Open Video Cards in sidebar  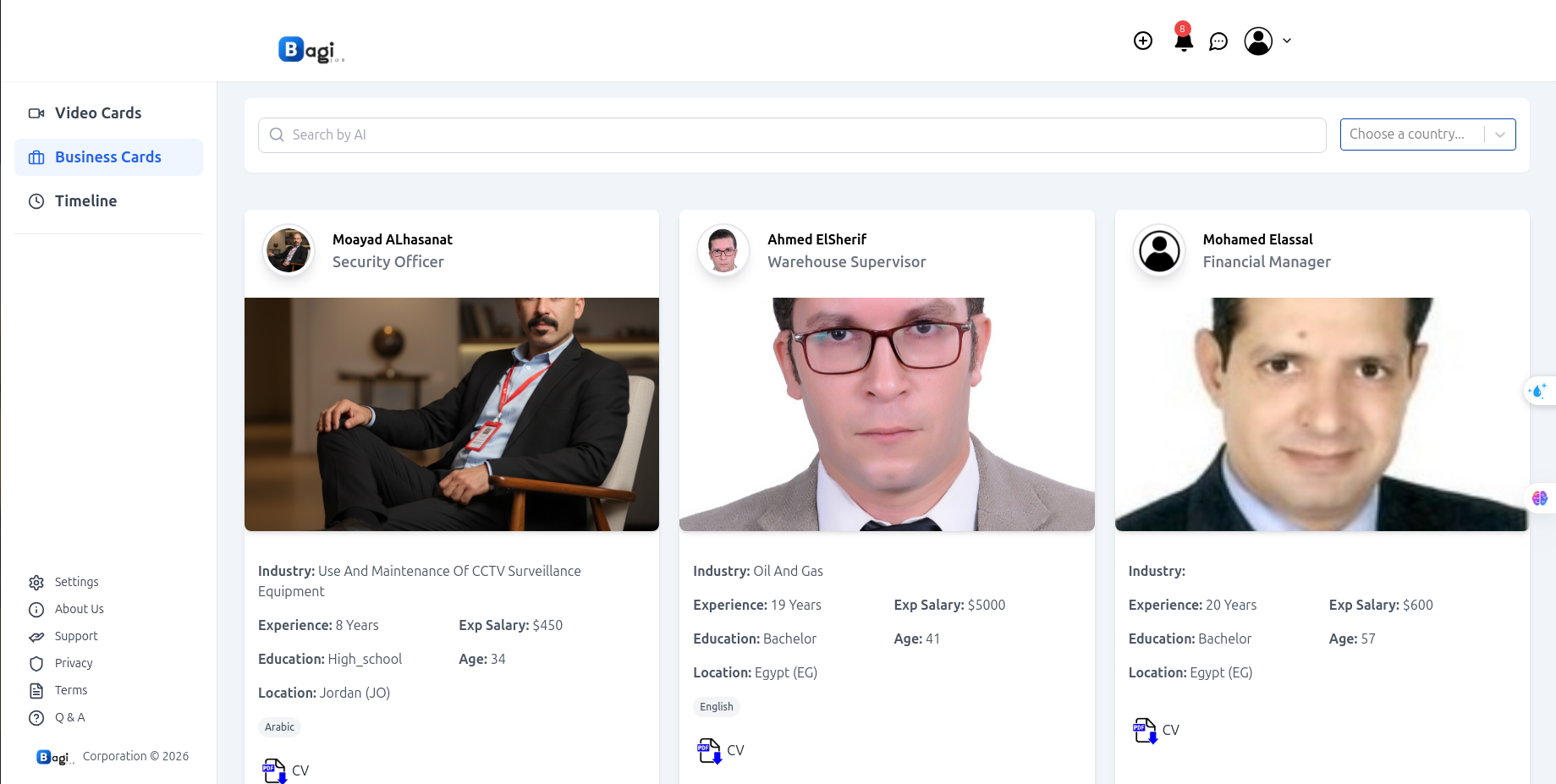coord(97,113)
